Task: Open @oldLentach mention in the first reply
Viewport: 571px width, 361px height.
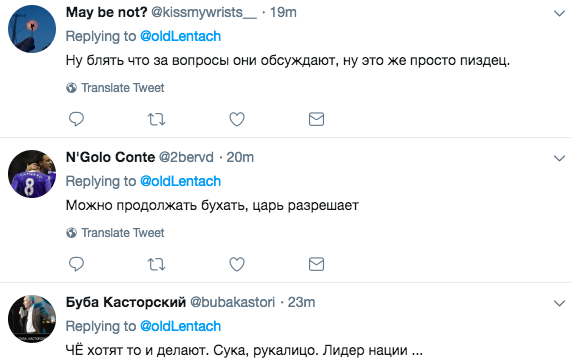Action: 181,36
